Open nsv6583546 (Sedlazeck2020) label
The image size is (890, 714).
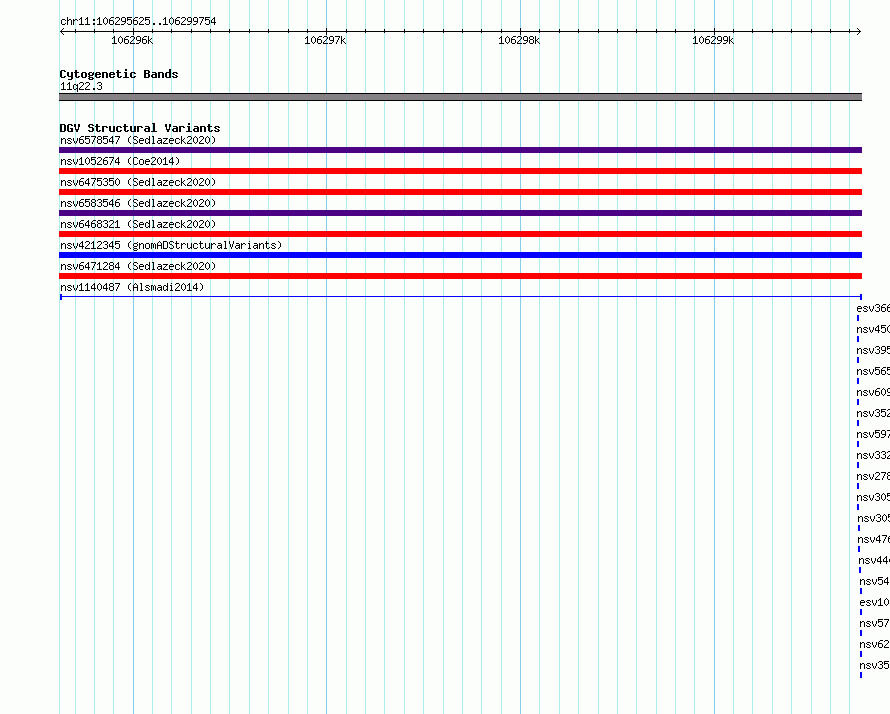pyautogui.click(x=138, y=203)
